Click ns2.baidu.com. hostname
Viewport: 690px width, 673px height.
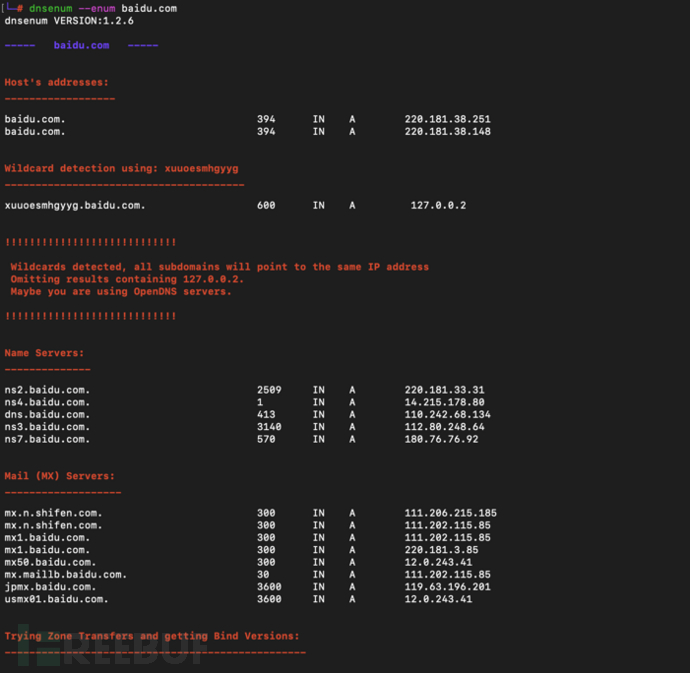point(48,390)
